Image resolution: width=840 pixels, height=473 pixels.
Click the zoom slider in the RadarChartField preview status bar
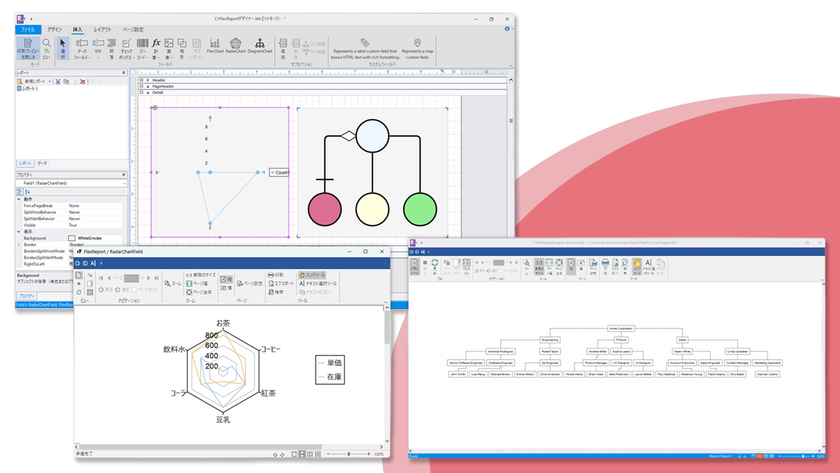click(349, 454)
